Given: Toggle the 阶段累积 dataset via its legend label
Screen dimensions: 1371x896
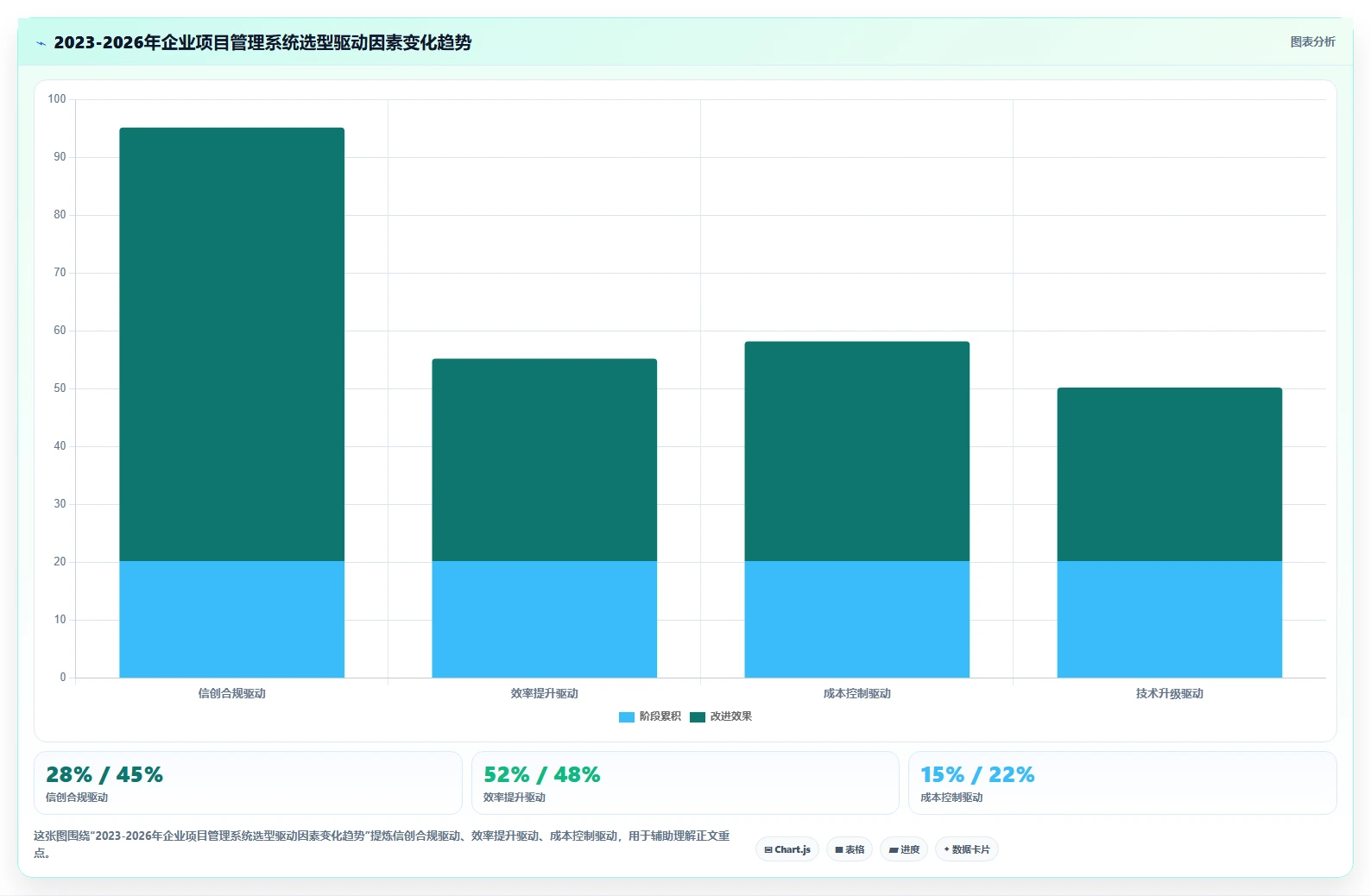Looking at the screenshot, I should (660, 716).
